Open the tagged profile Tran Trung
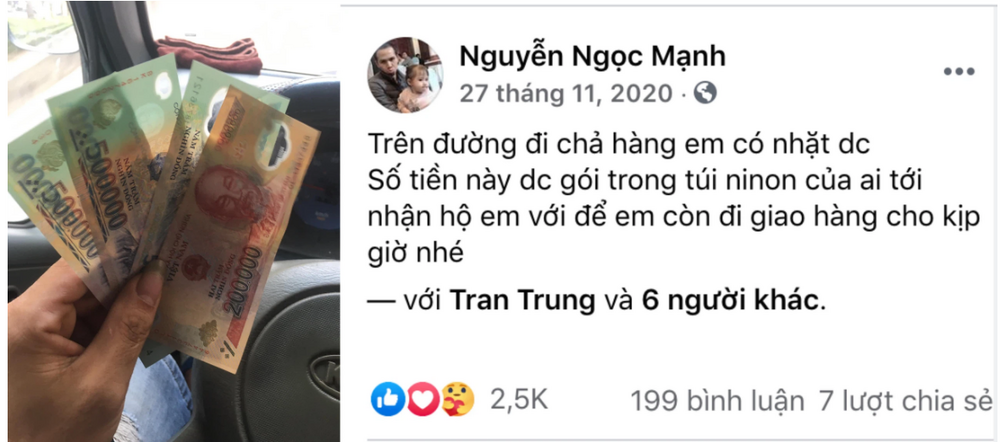This screenshot has height=442, width=1000. (522, 300)
